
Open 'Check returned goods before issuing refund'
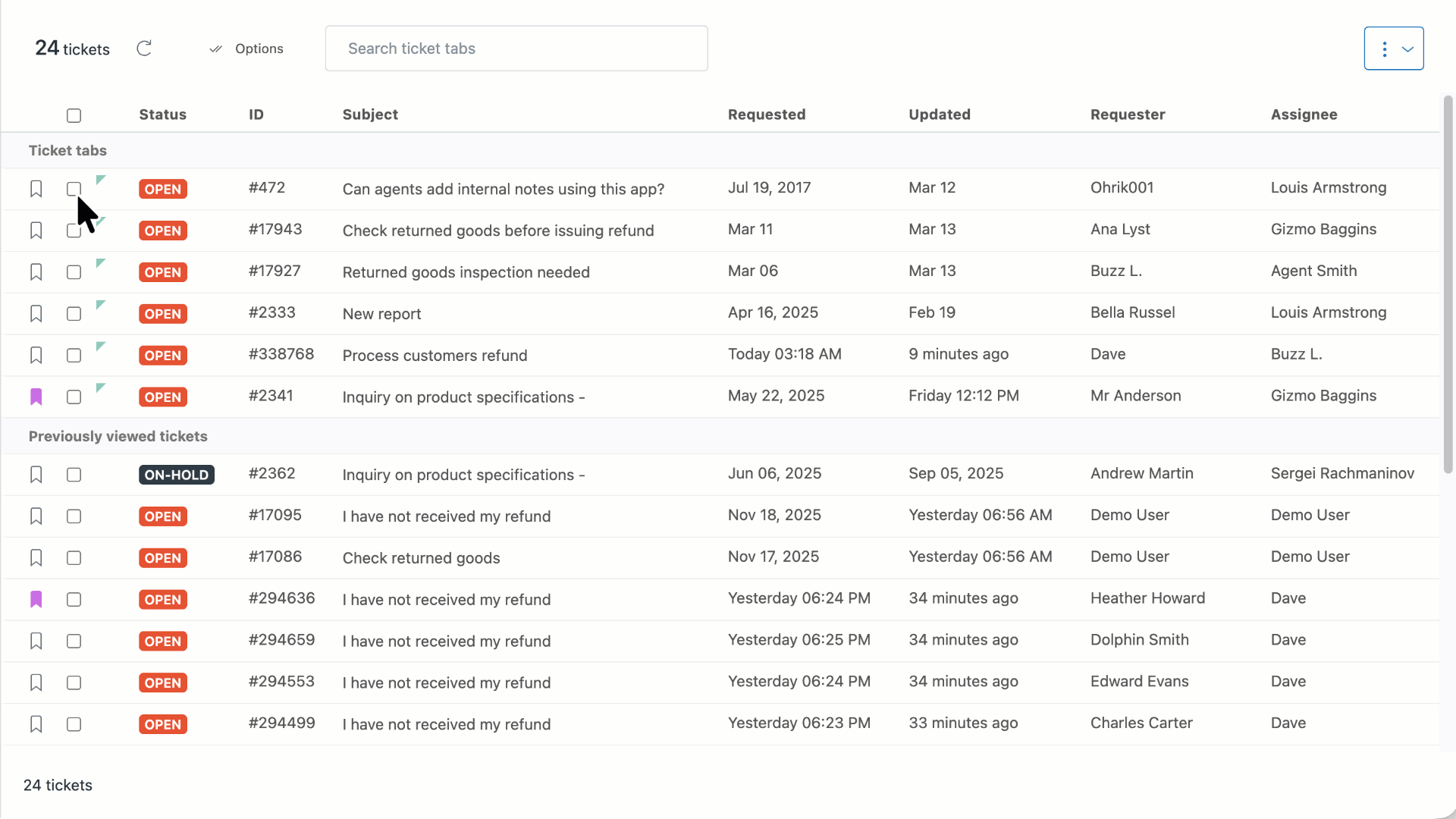point(497,231)
